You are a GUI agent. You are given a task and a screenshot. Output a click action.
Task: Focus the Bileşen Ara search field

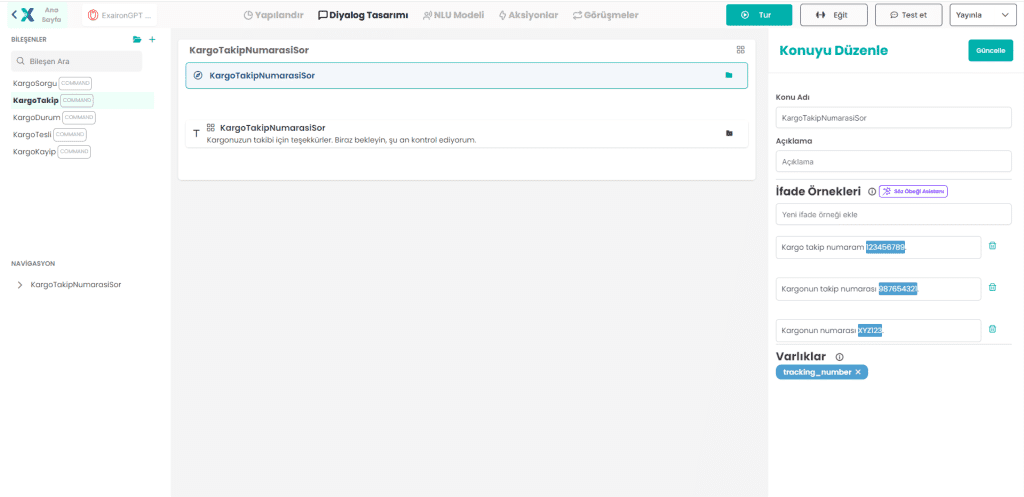tap(76, 61)
